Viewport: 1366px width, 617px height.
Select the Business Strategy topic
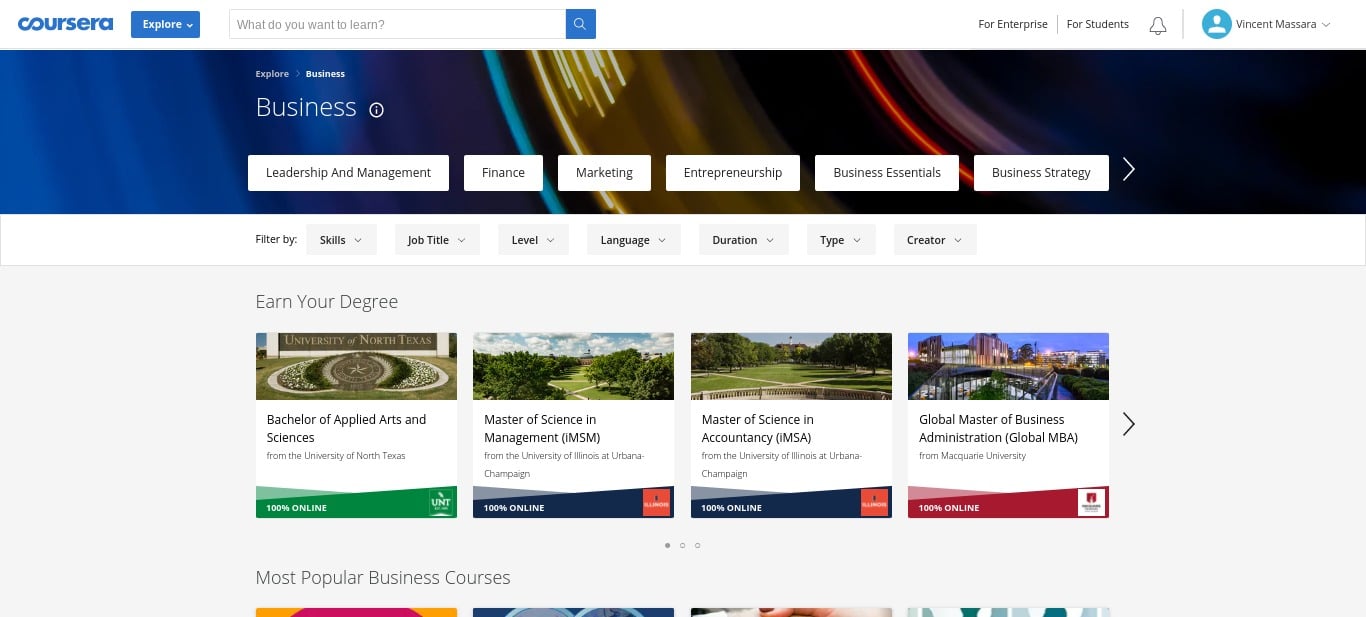point(1041,172)
